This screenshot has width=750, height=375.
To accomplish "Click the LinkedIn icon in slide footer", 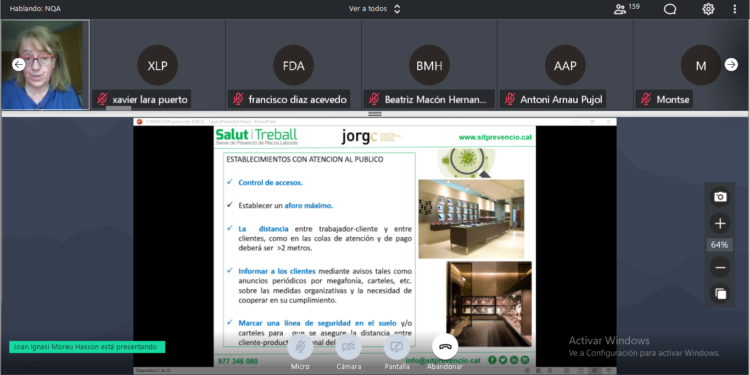I will pos(514,360).
